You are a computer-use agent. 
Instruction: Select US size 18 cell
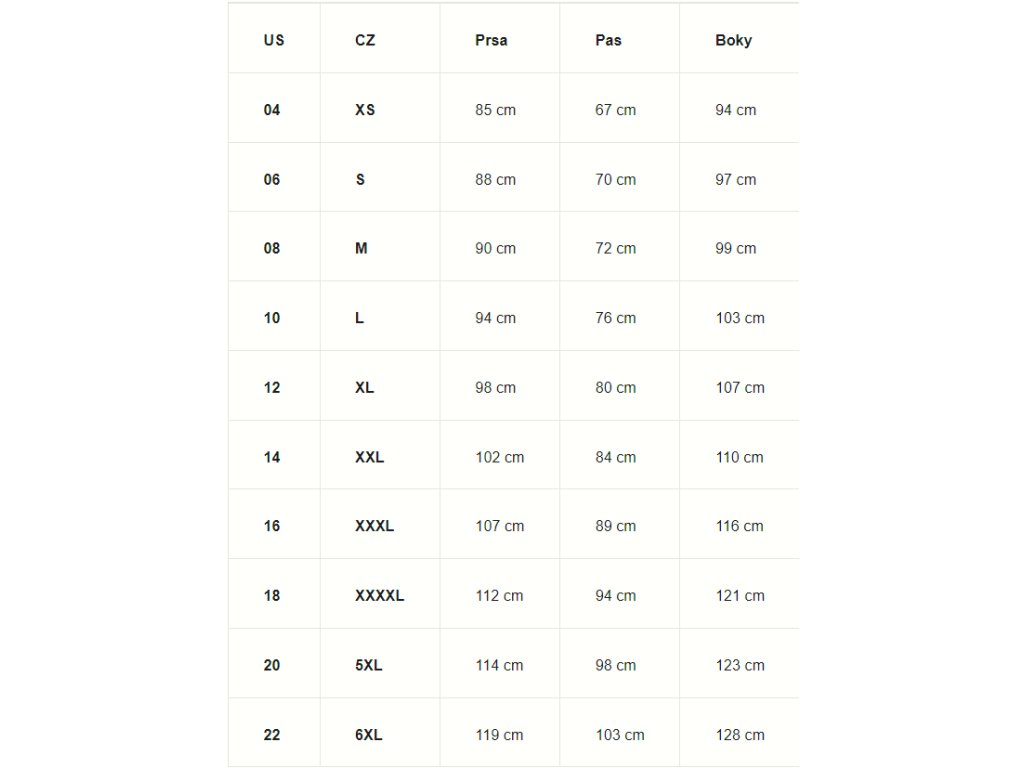pyautogui.click(x=272, y=596)
